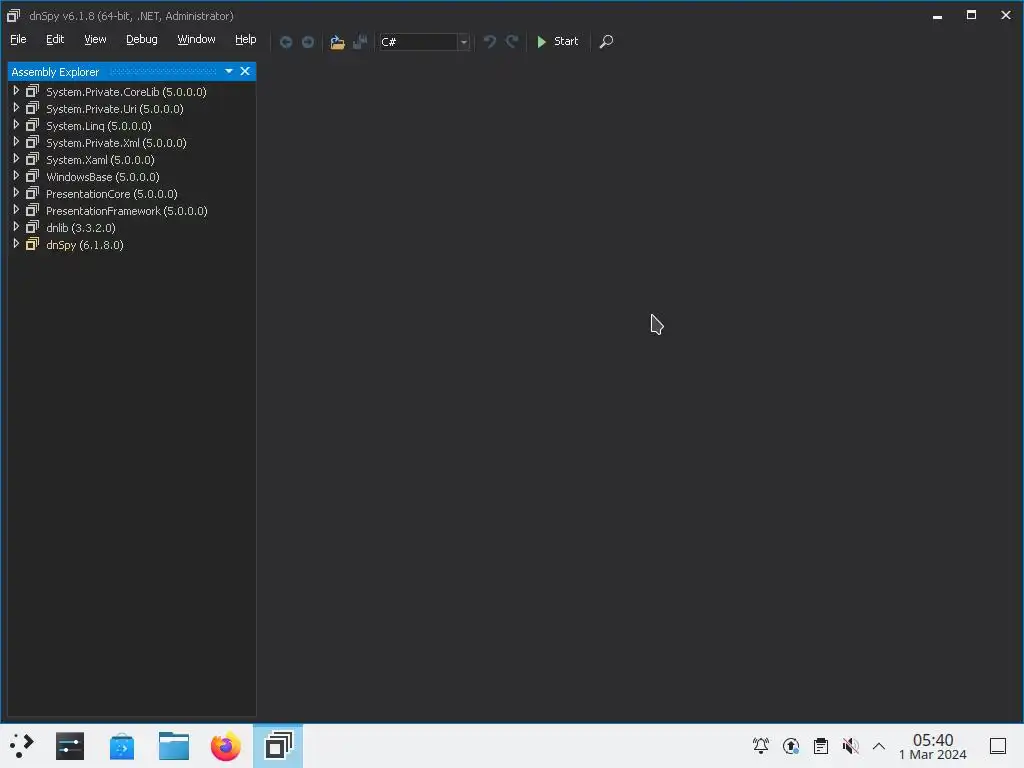Expand the System.Xaml assembly node

click(x=16, y=159)
